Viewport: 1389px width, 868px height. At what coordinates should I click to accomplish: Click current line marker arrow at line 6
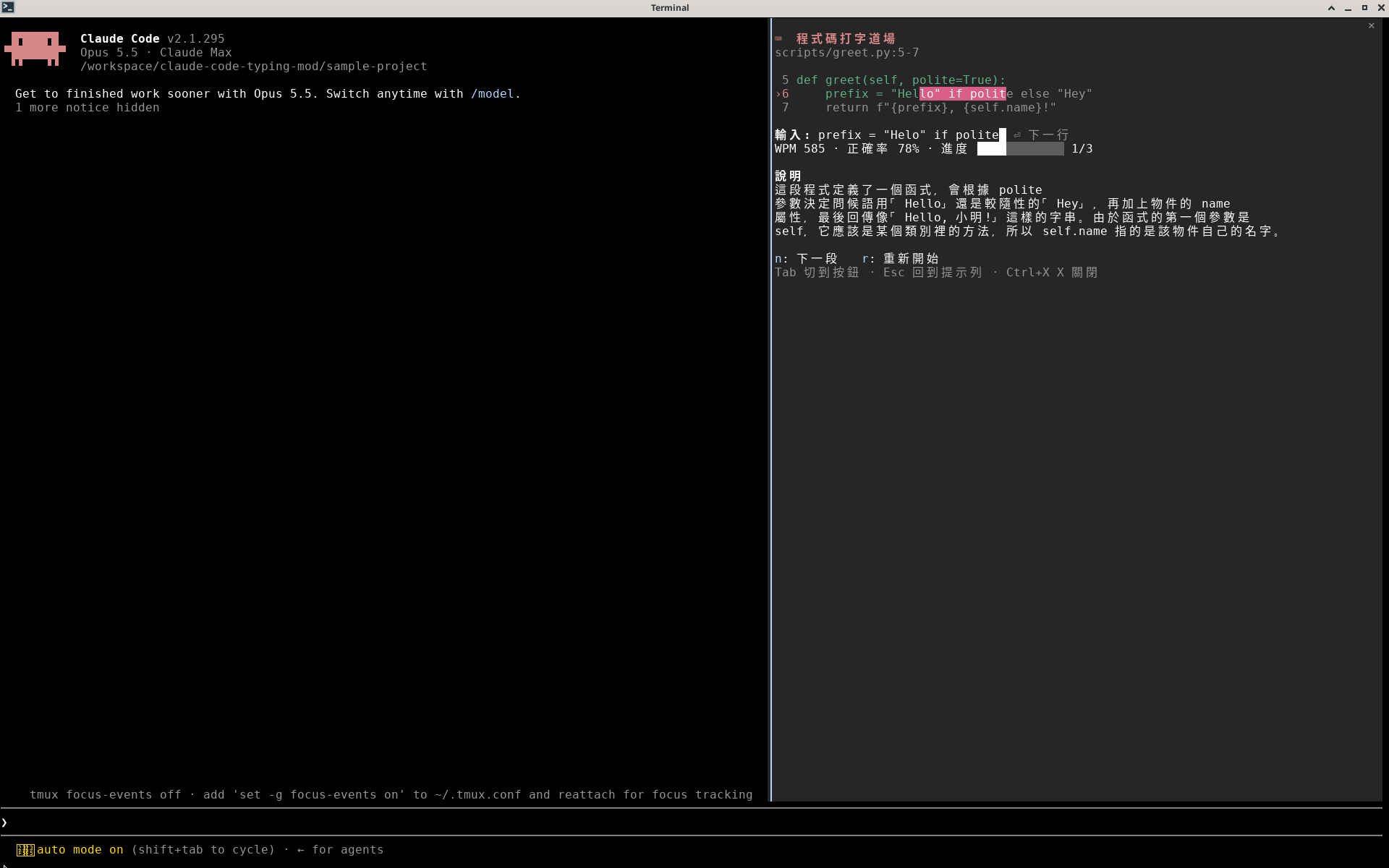pos(778,94)
